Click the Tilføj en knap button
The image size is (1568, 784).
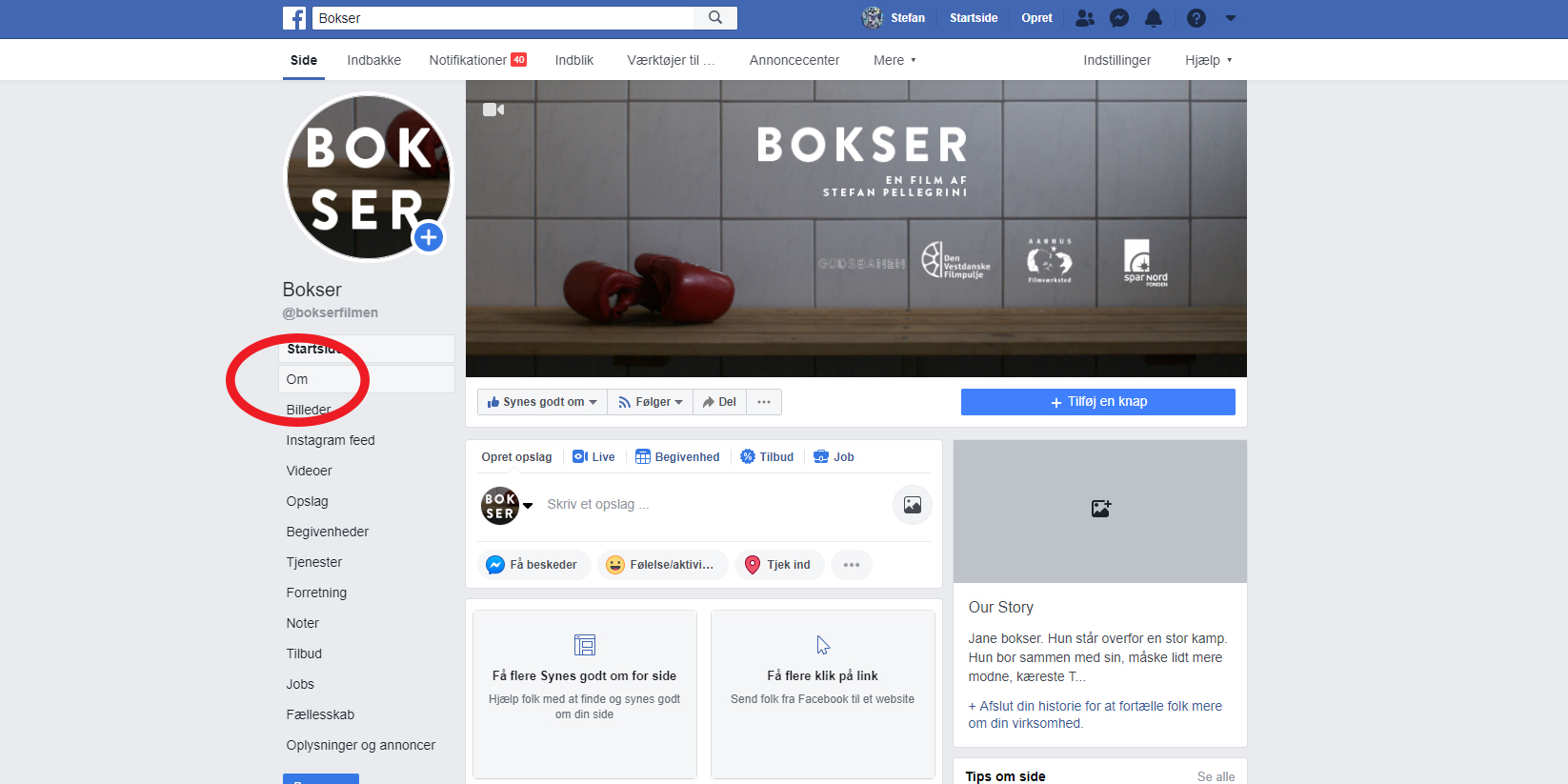tap(1097, 402)
